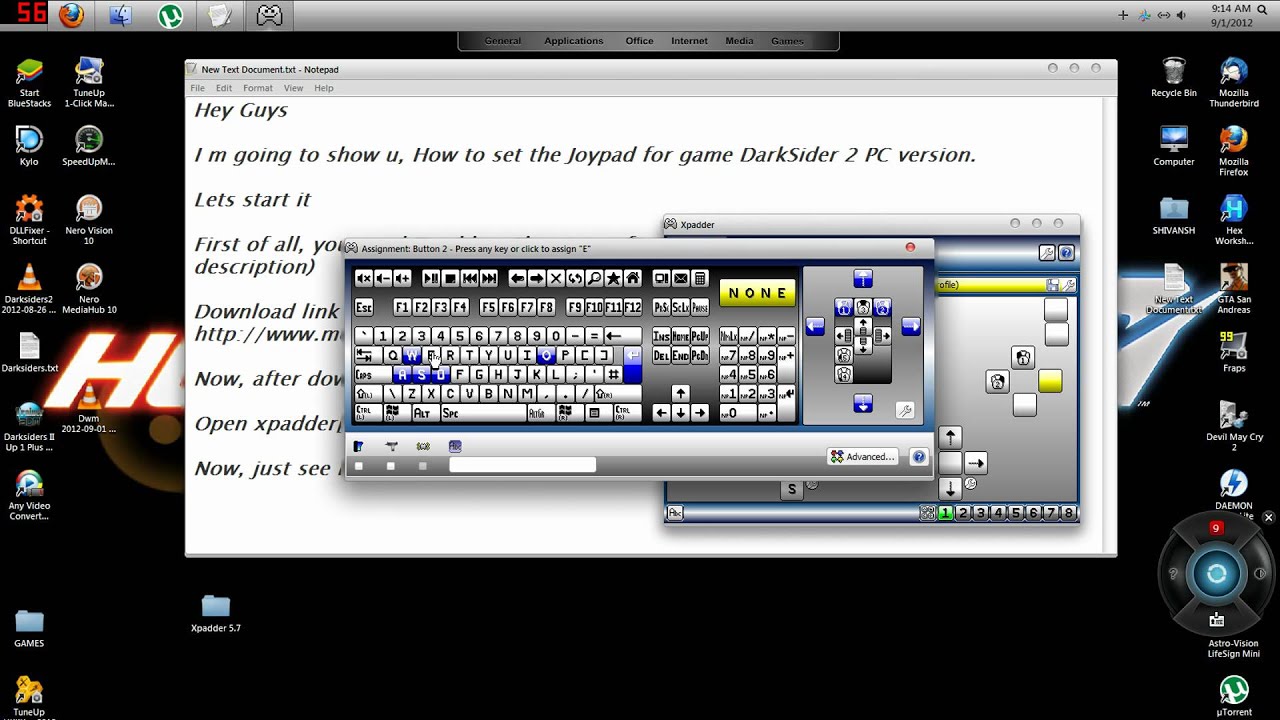Click the E key on assignment keyboard
Viewport: 1280px width, 720px height.
pyautogui.click(x=431, y=355)
